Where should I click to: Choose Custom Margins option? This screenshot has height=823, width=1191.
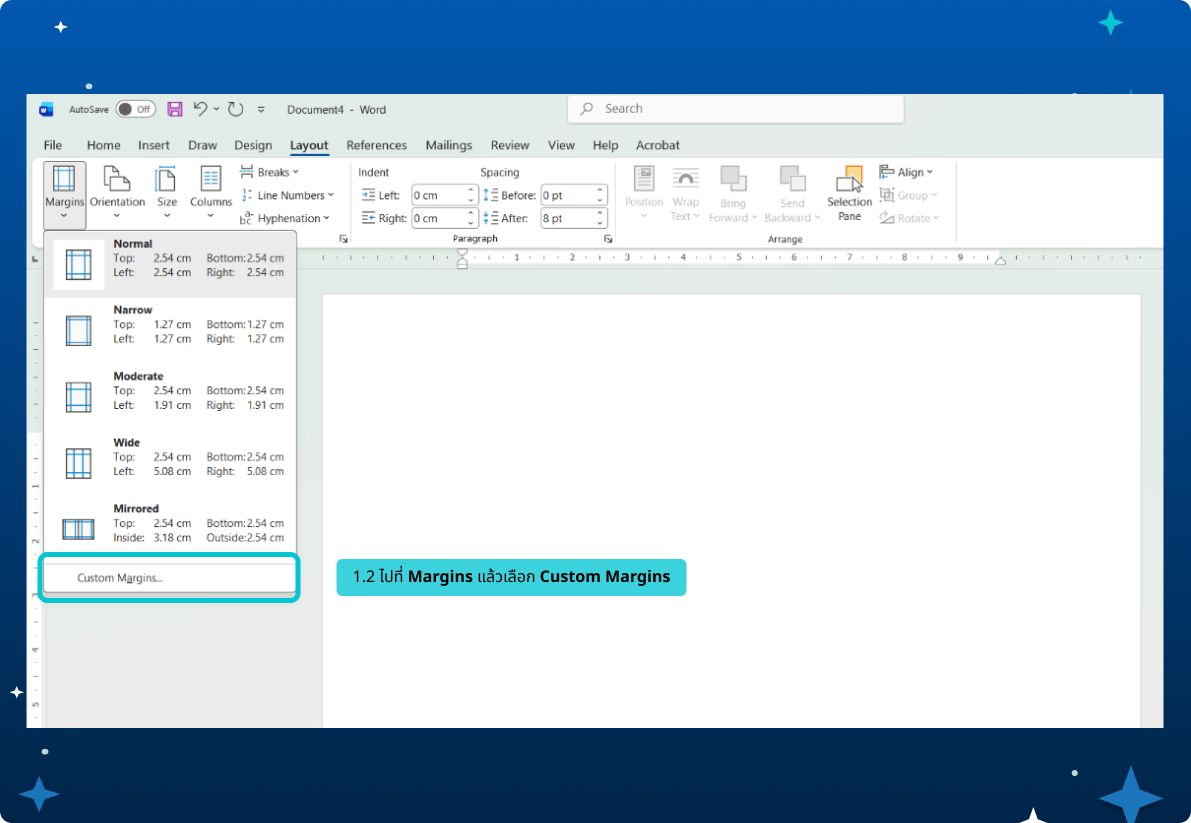click(120, 578)
